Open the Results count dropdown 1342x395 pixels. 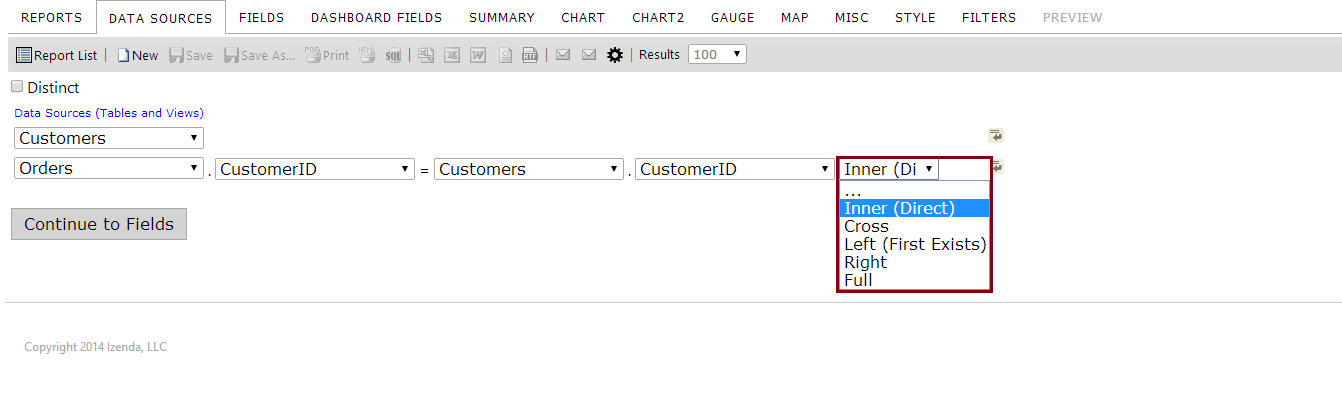(x=717, y=54)
